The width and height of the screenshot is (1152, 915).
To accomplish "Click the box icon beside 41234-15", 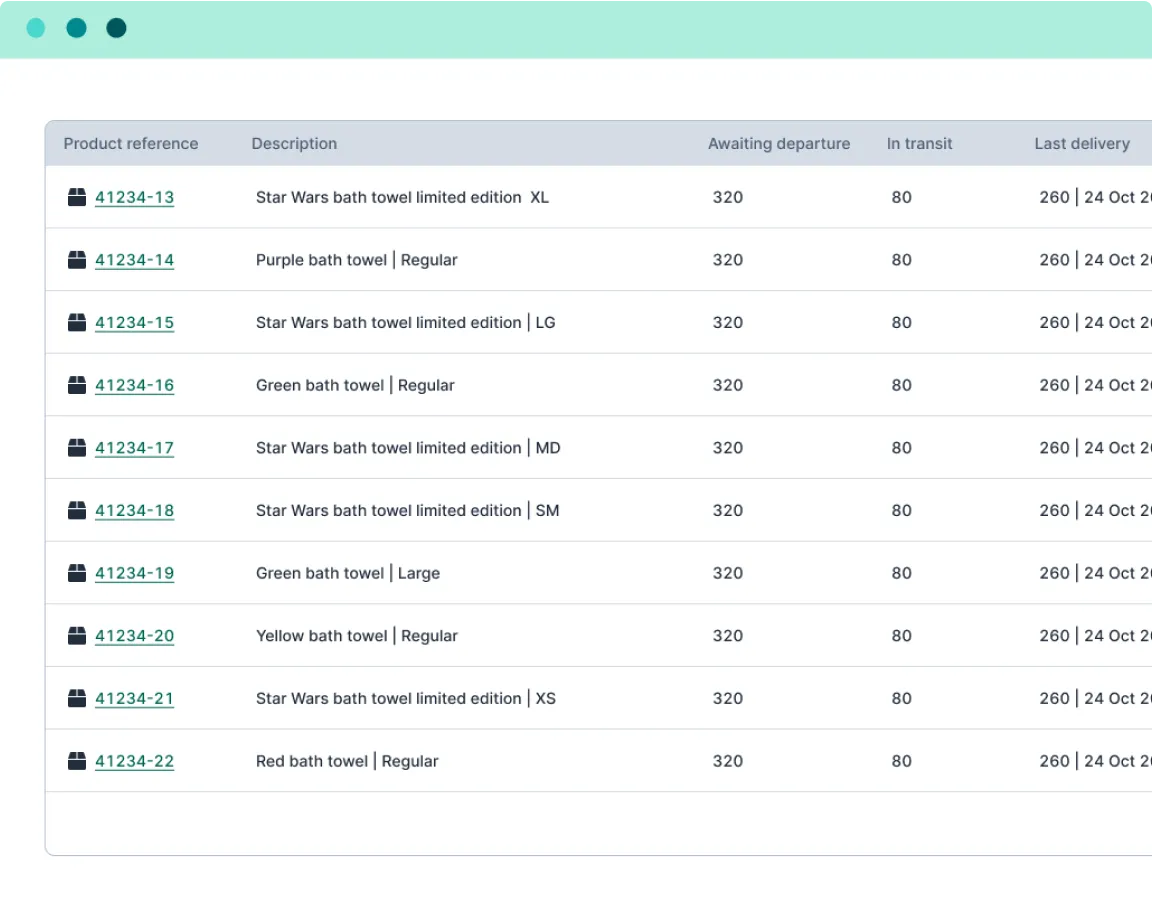I will [76, 322].
